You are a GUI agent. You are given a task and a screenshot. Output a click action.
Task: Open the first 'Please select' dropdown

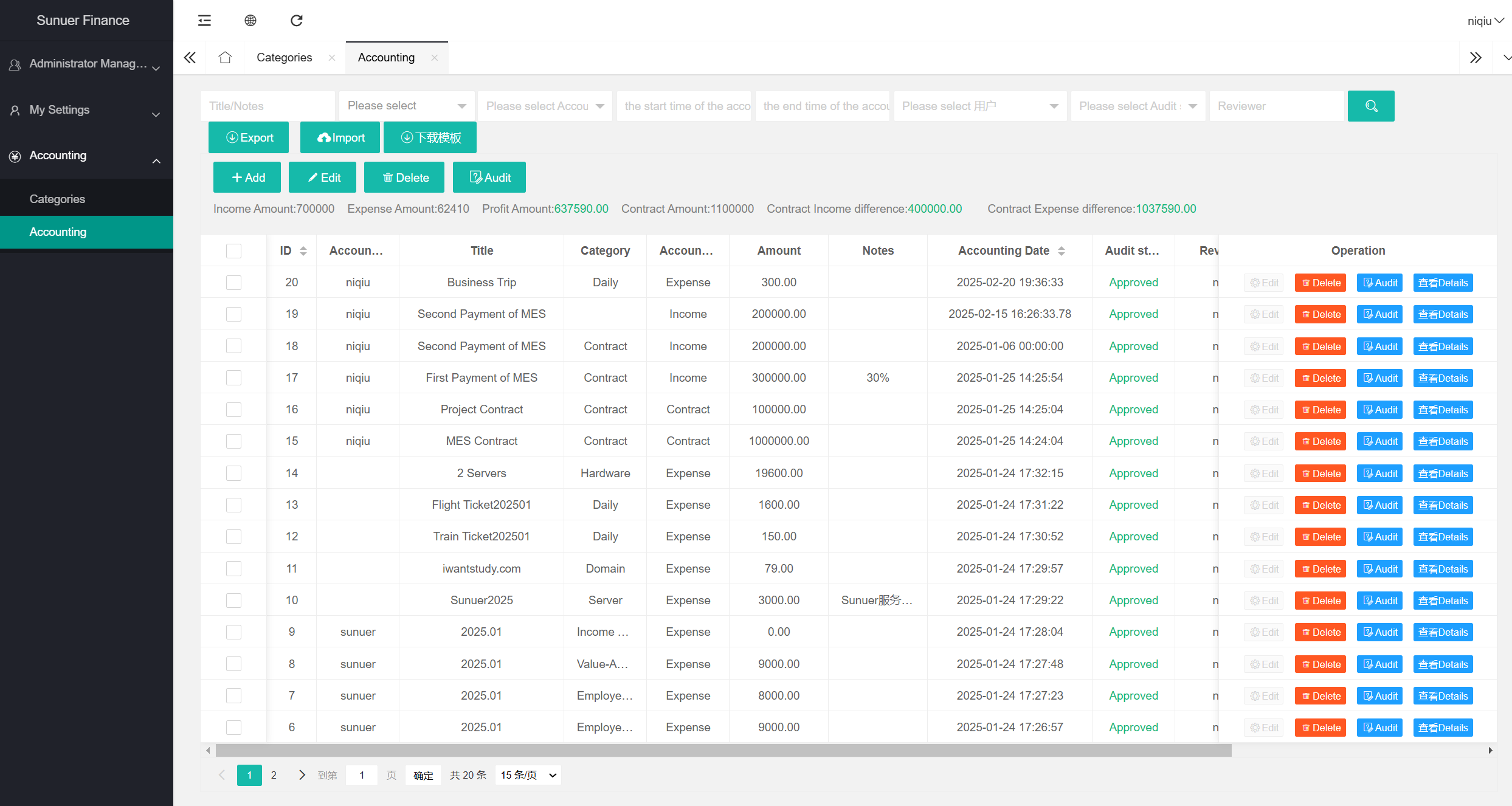(x=406, y=106)
